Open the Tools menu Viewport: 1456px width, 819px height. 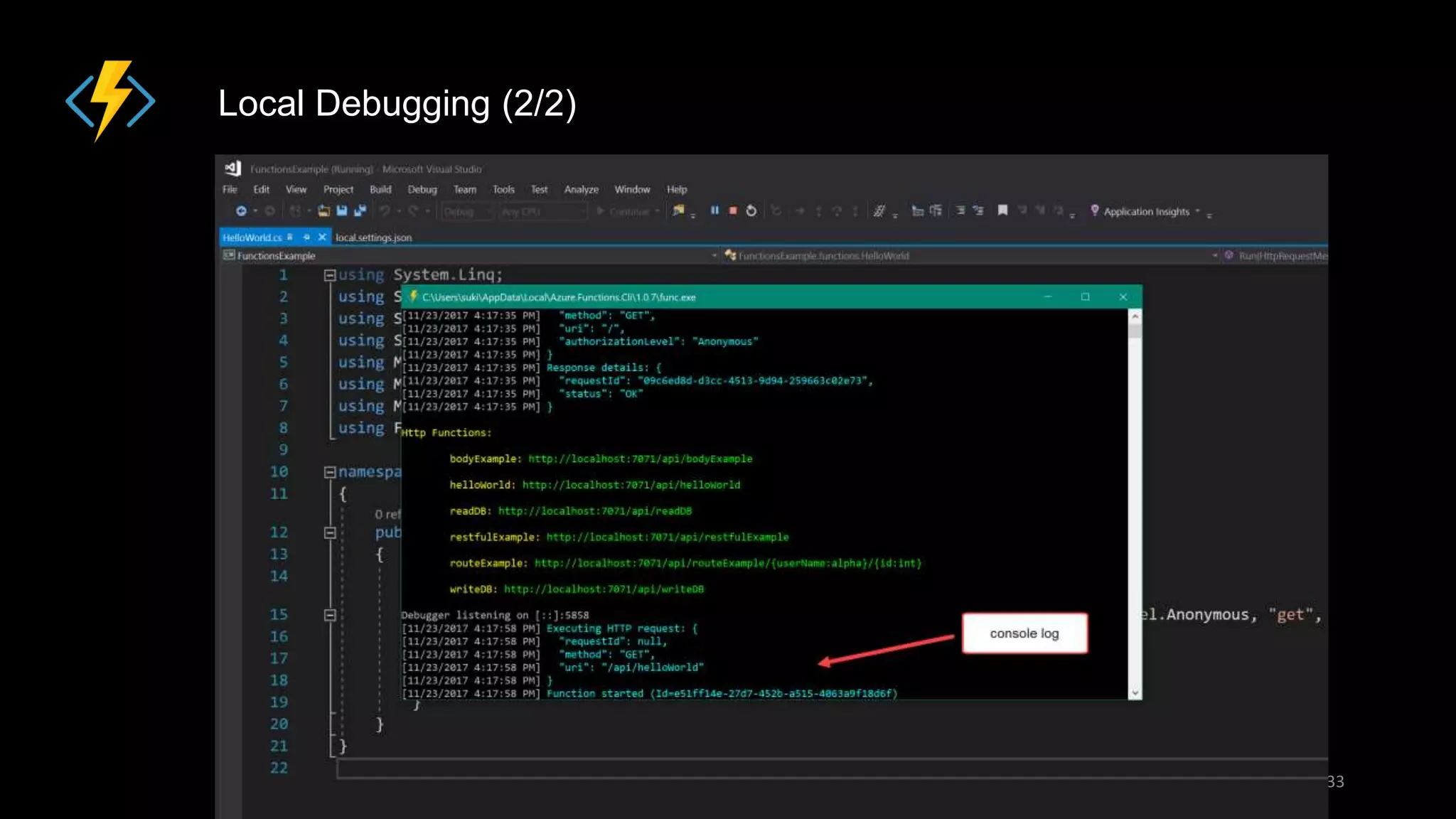tap(503, 190)
